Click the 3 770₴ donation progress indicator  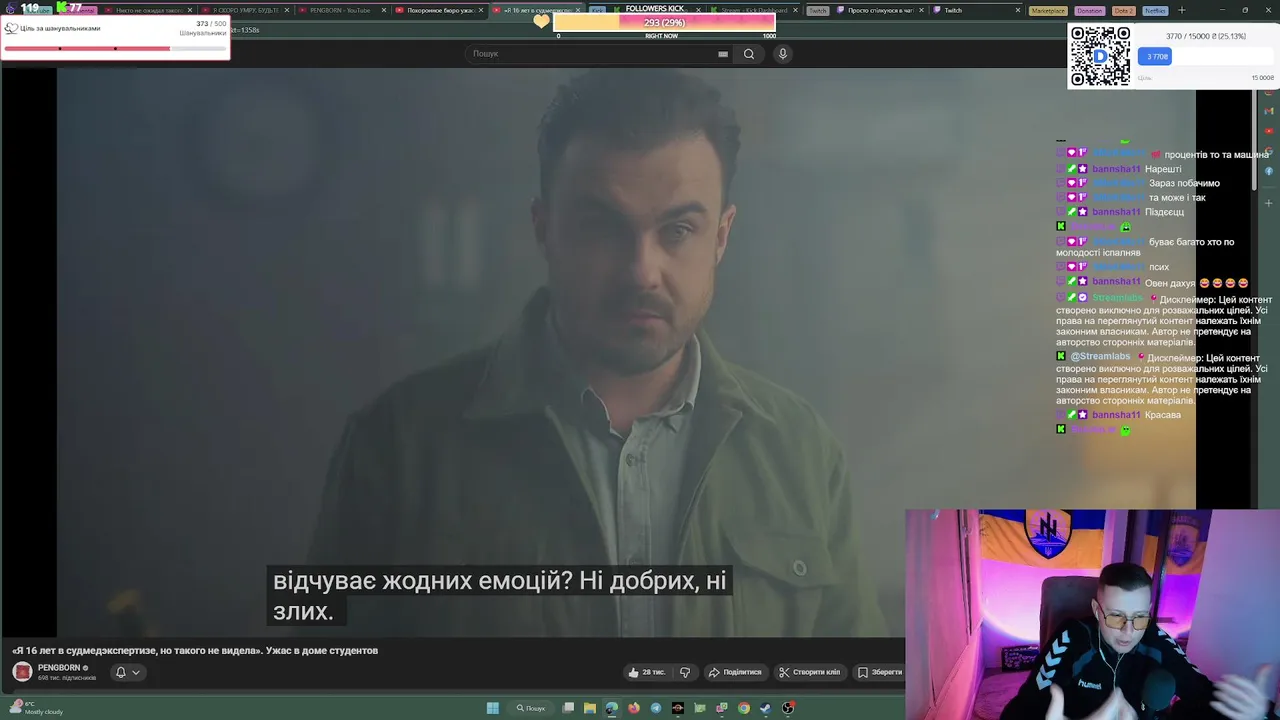tap(1154, 57)
